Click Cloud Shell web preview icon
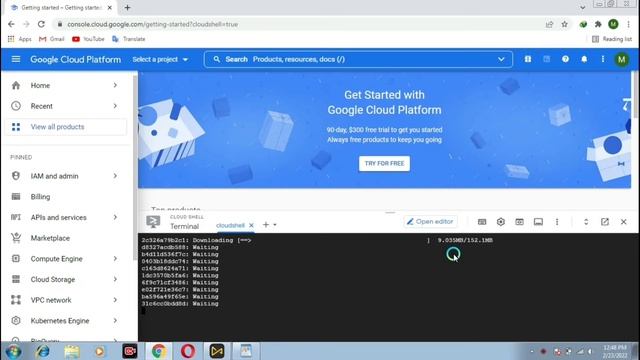This screenshot has height=360, width=640. coord(519,222)
